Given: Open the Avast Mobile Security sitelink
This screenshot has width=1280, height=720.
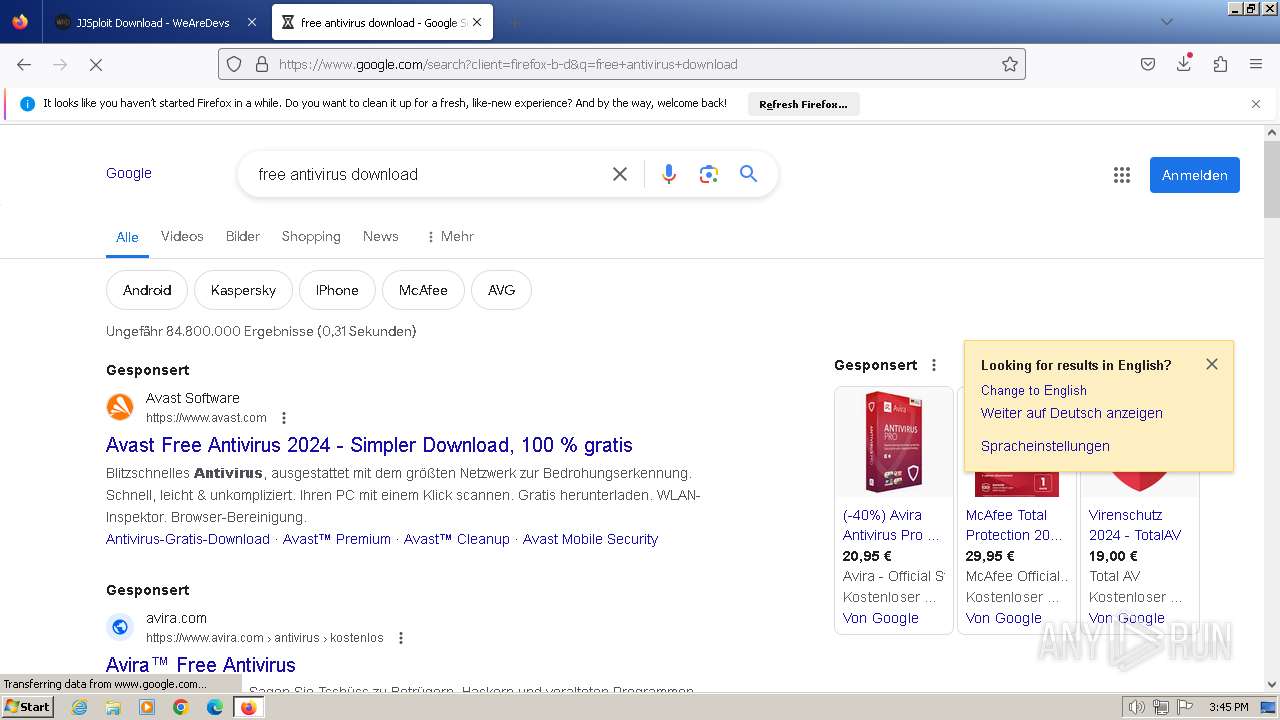Looking at the screenshot, I should (x=590, y=539).
